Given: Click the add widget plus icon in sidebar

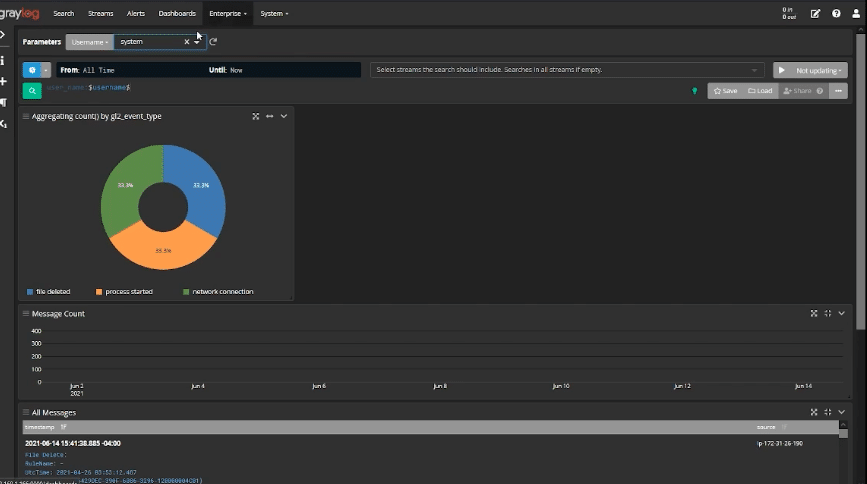Looking at the screenshot, I should (4, 81).
